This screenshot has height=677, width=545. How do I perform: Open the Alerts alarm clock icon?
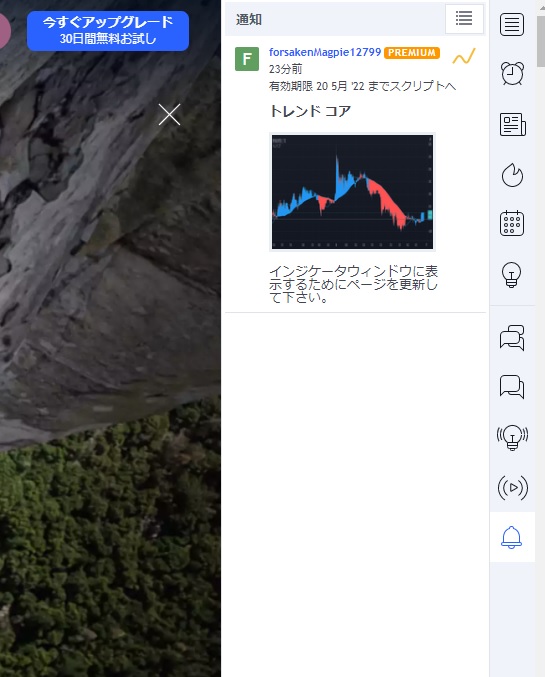(x=512, y=73)
